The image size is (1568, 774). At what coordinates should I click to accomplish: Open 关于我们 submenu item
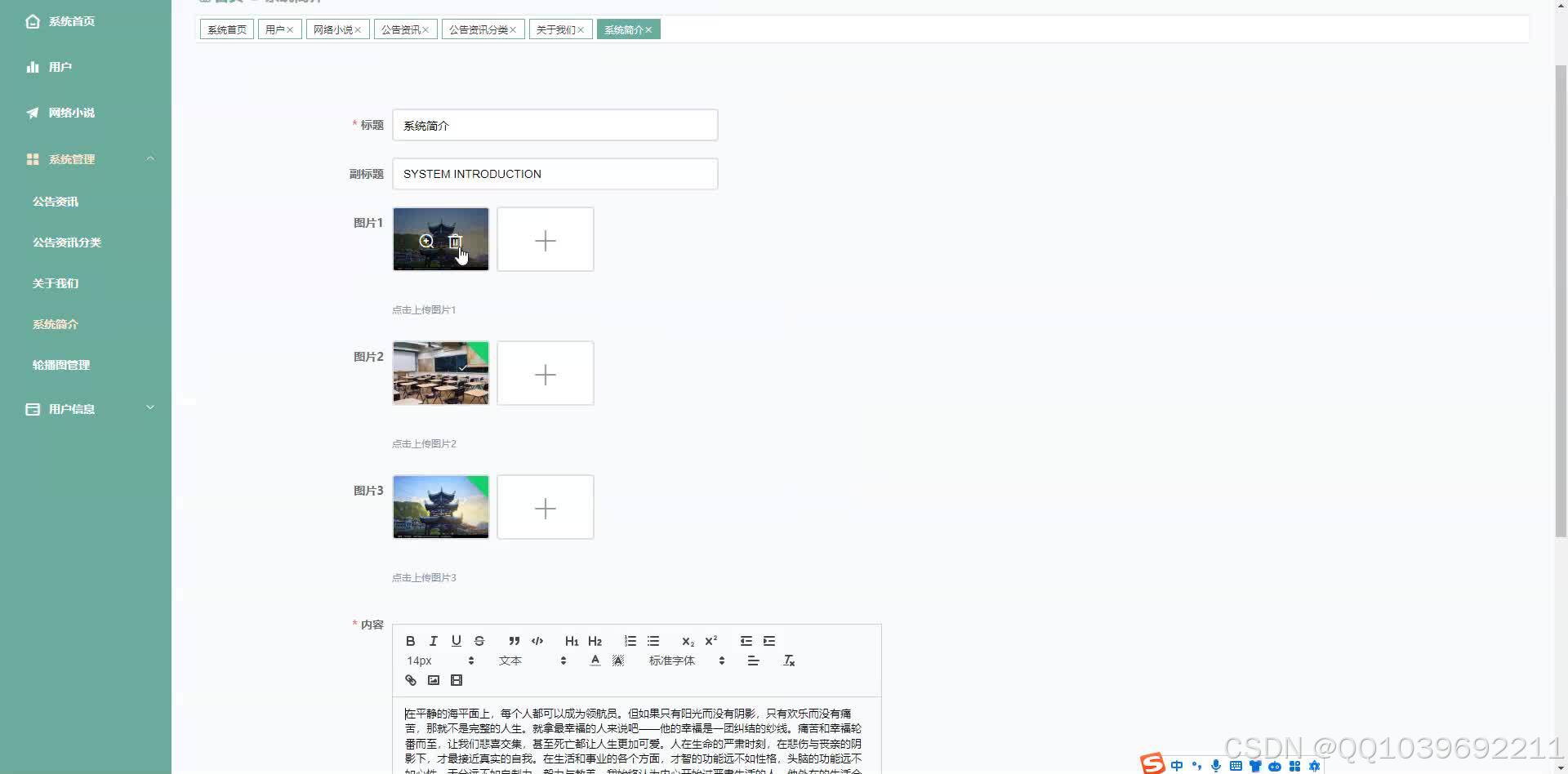[x=86, y=283]
